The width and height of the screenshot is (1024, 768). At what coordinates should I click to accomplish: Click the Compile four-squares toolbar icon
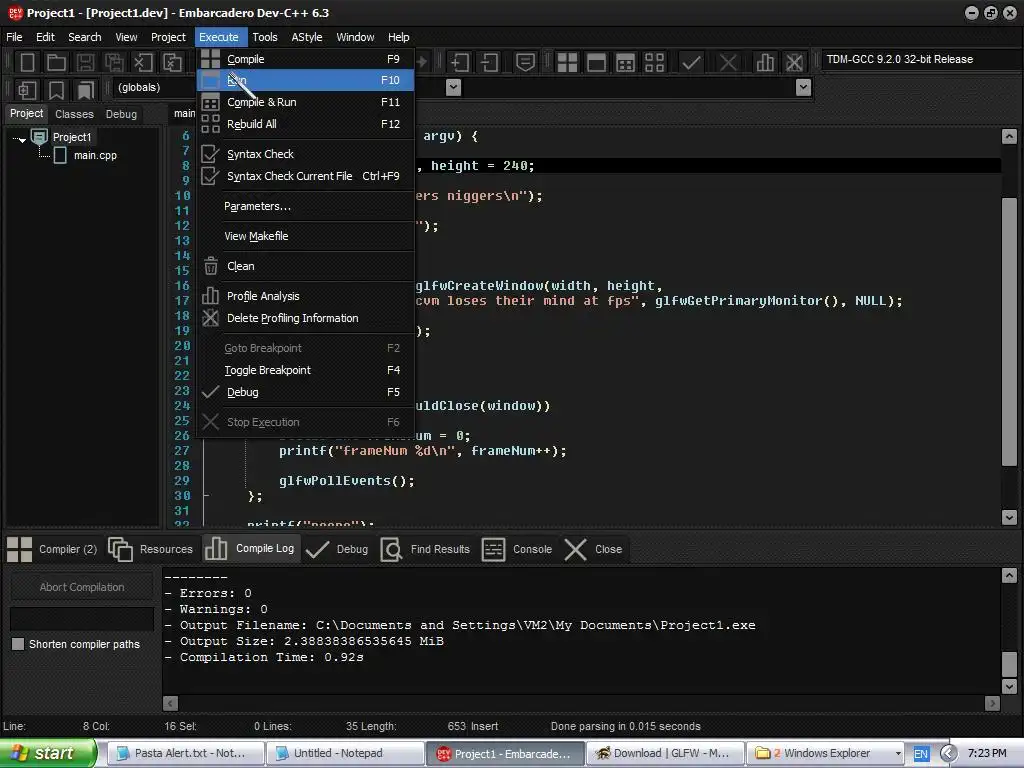(x=567, y=63)
